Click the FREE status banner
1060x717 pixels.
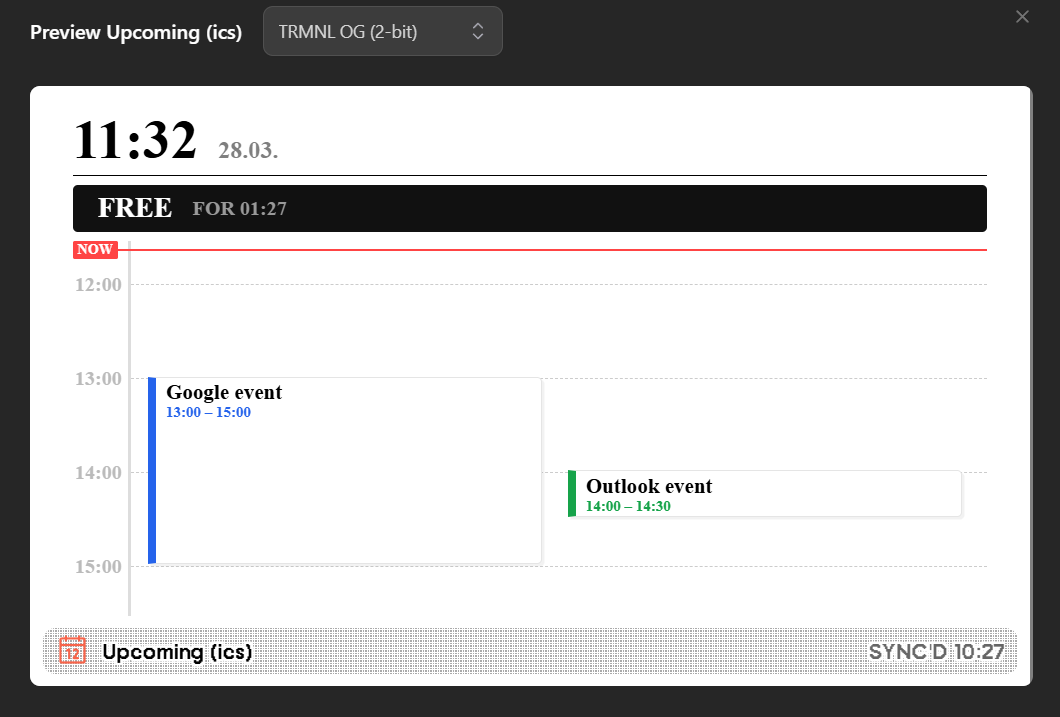[530, 208]
